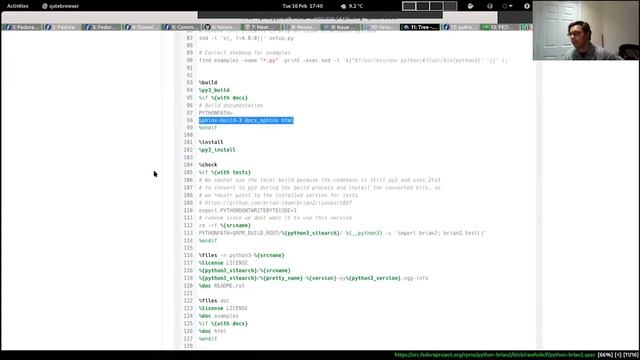Switch to tab 6: Neuro...
Screen dimensions: 640x360
222,27
